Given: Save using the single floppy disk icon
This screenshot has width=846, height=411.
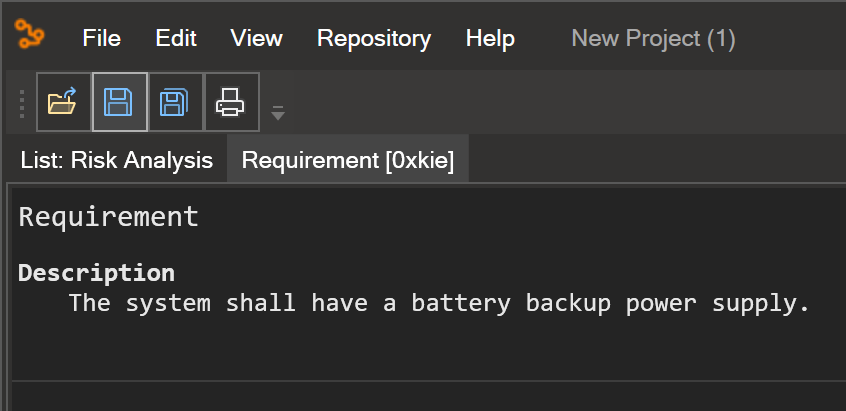Looking at the screenshot, I should (119, 102).
